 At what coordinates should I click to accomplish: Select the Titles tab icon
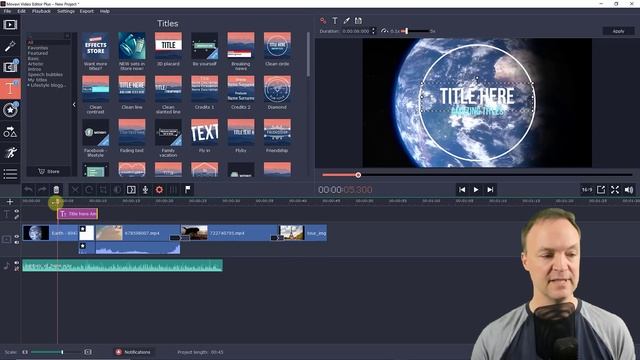[x=10, y=88]
